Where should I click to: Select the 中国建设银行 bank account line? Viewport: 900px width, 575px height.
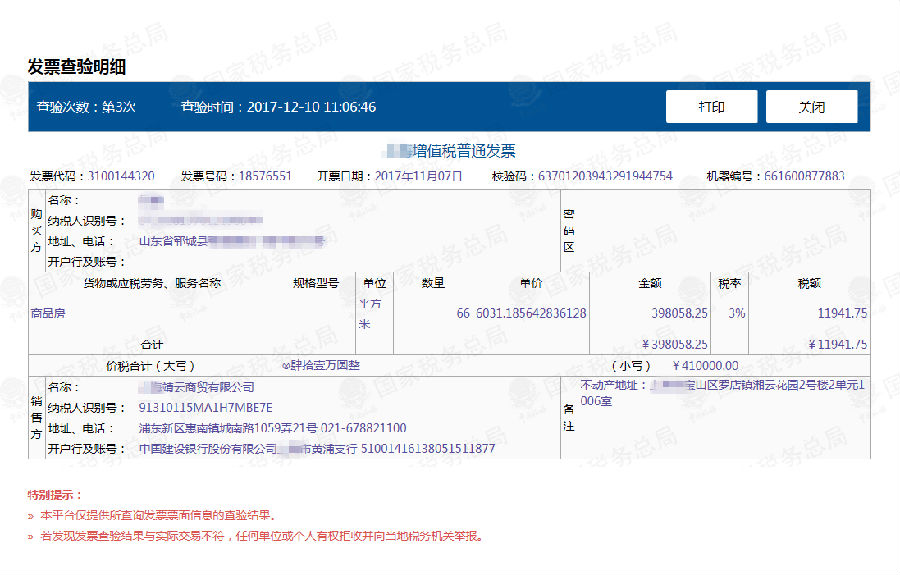(x=316, y=449)
